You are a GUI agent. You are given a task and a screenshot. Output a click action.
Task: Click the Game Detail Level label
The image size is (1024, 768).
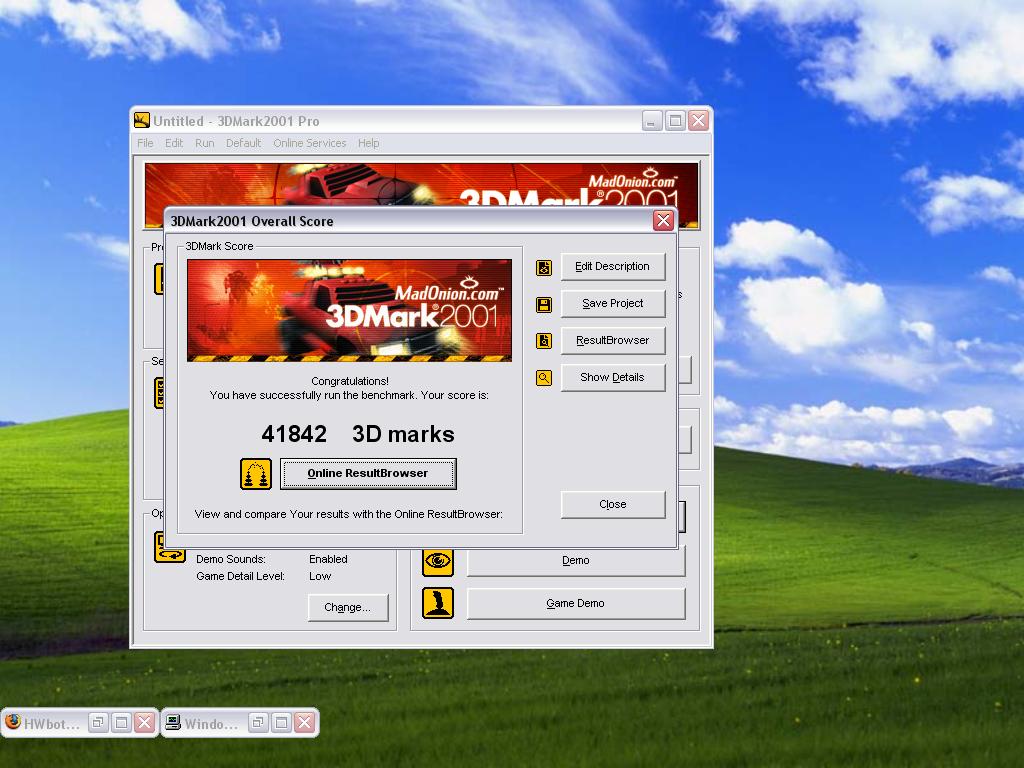point(240,576)
